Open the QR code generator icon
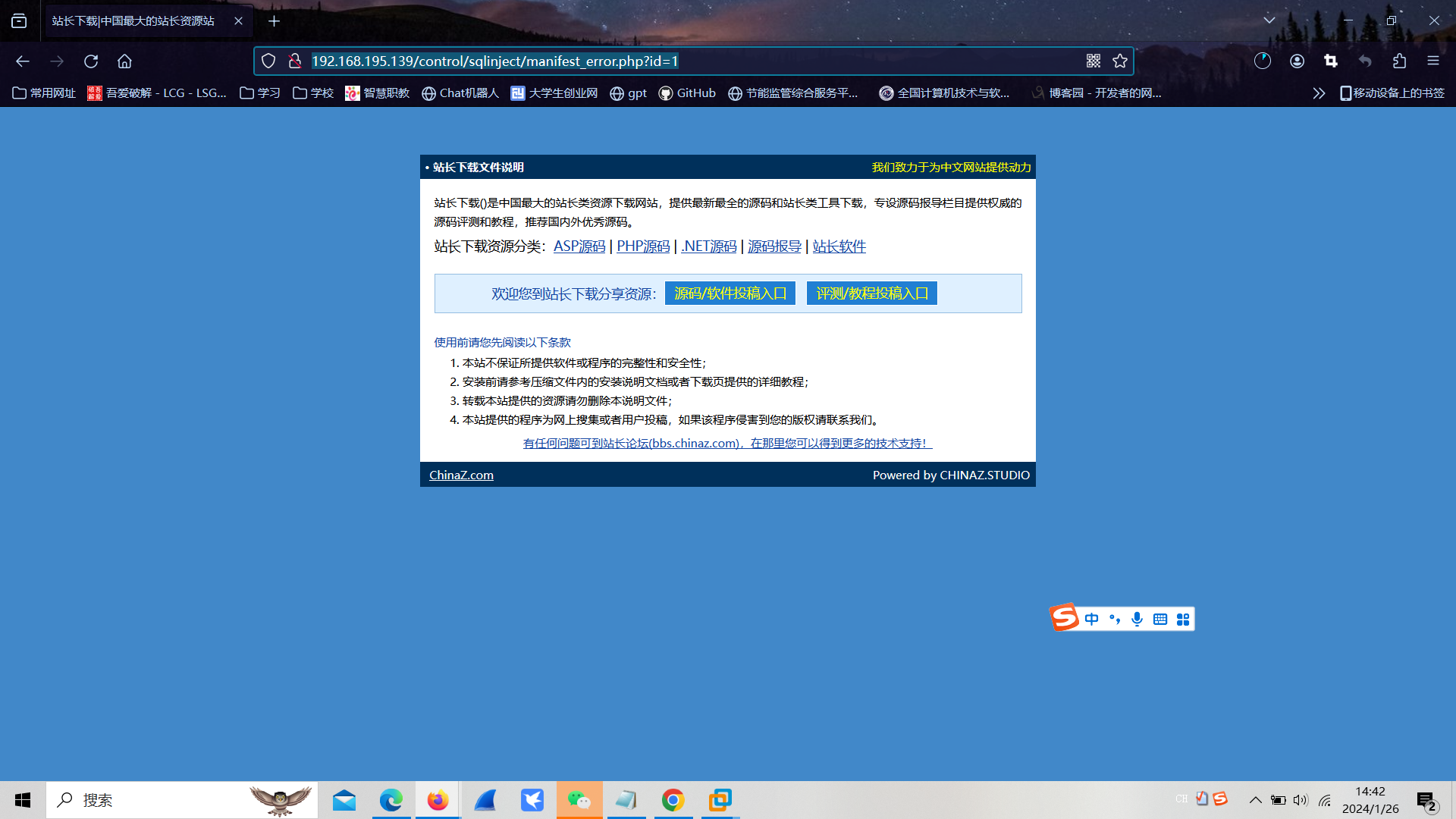 coord(1093,61)
